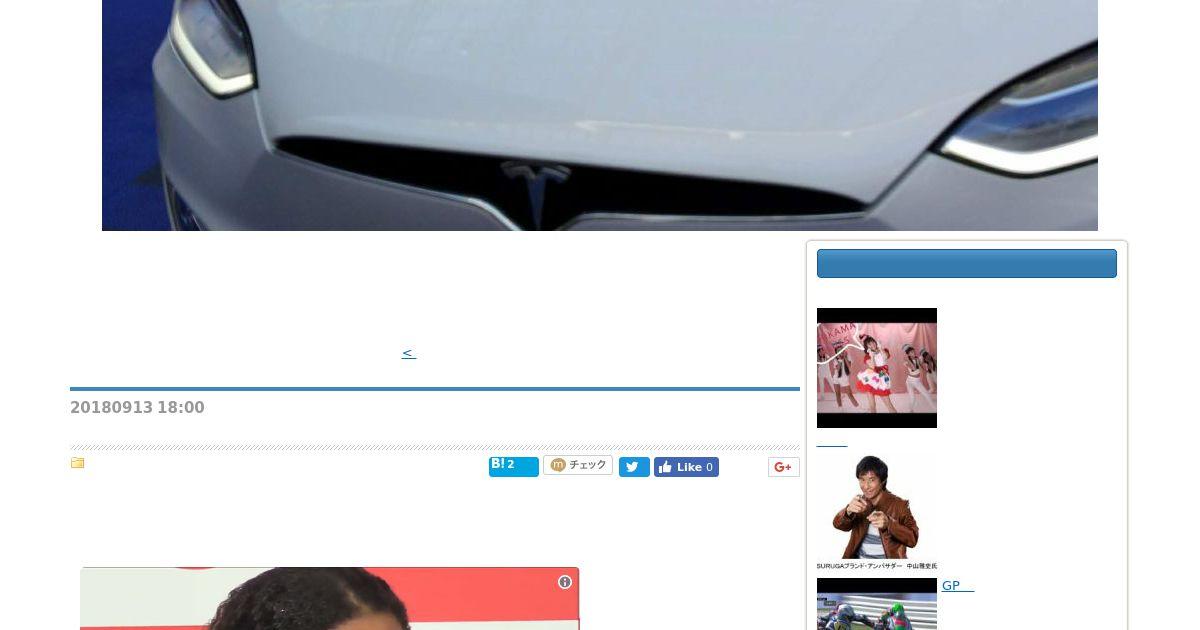Click the bottom ad image with the person

(329, 599)
